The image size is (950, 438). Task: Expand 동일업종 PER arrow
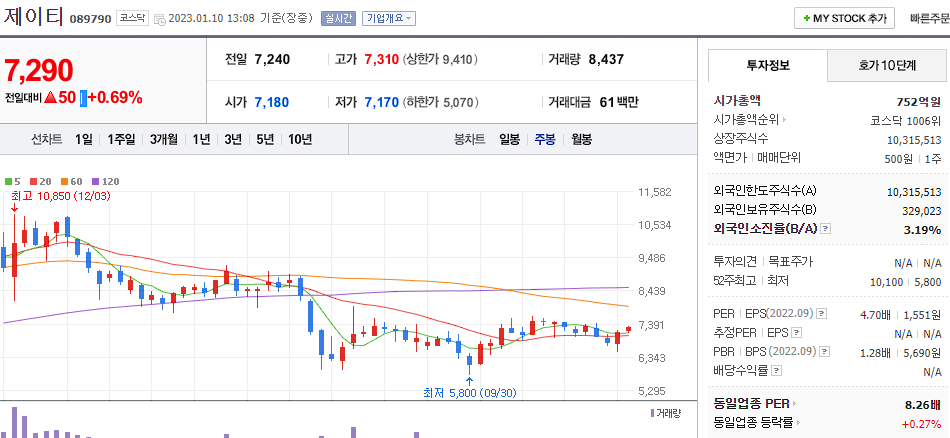click(794, 403)
